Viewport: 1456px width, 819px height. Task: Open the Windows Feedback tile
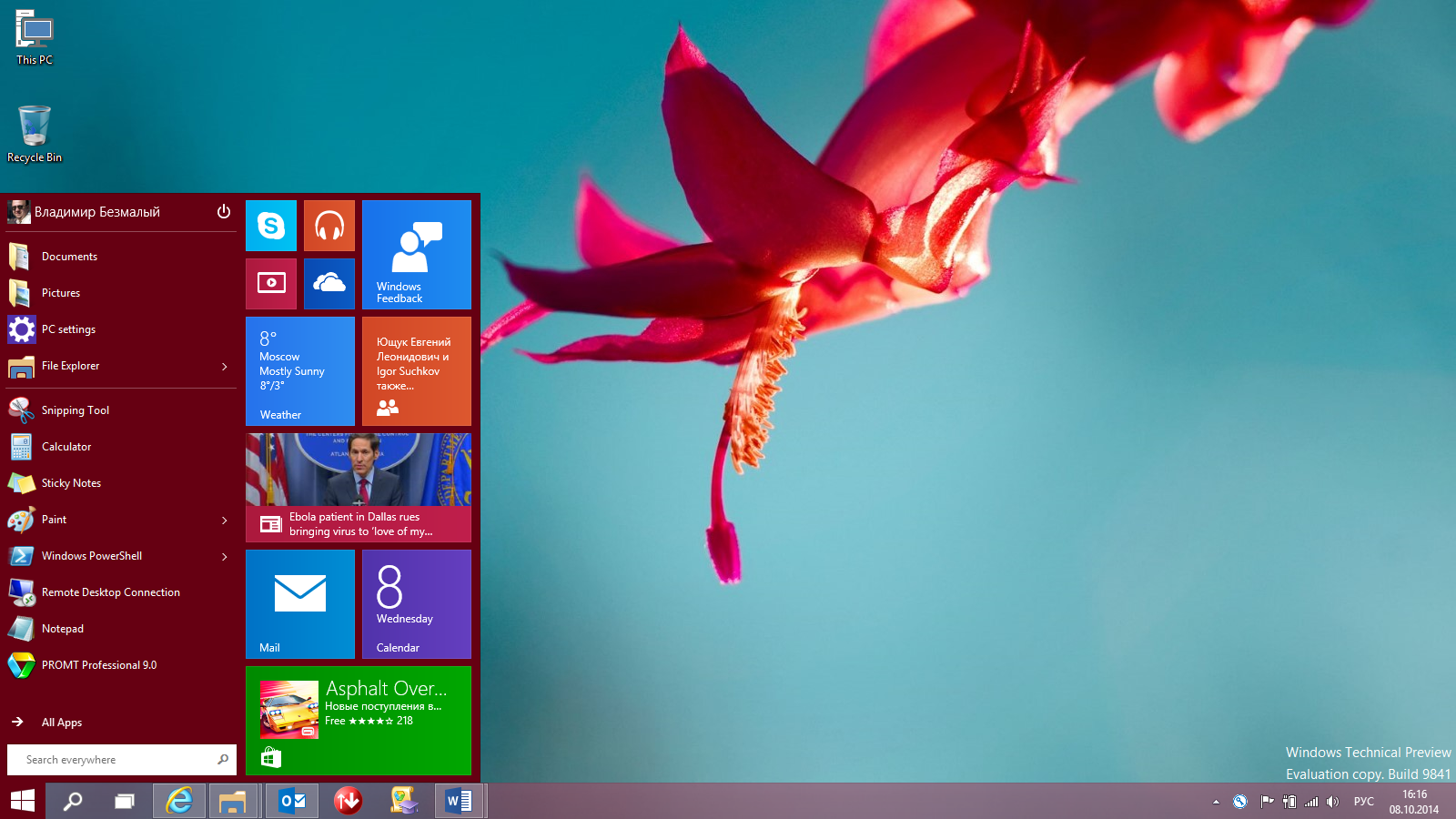click(x=417, y=255)
